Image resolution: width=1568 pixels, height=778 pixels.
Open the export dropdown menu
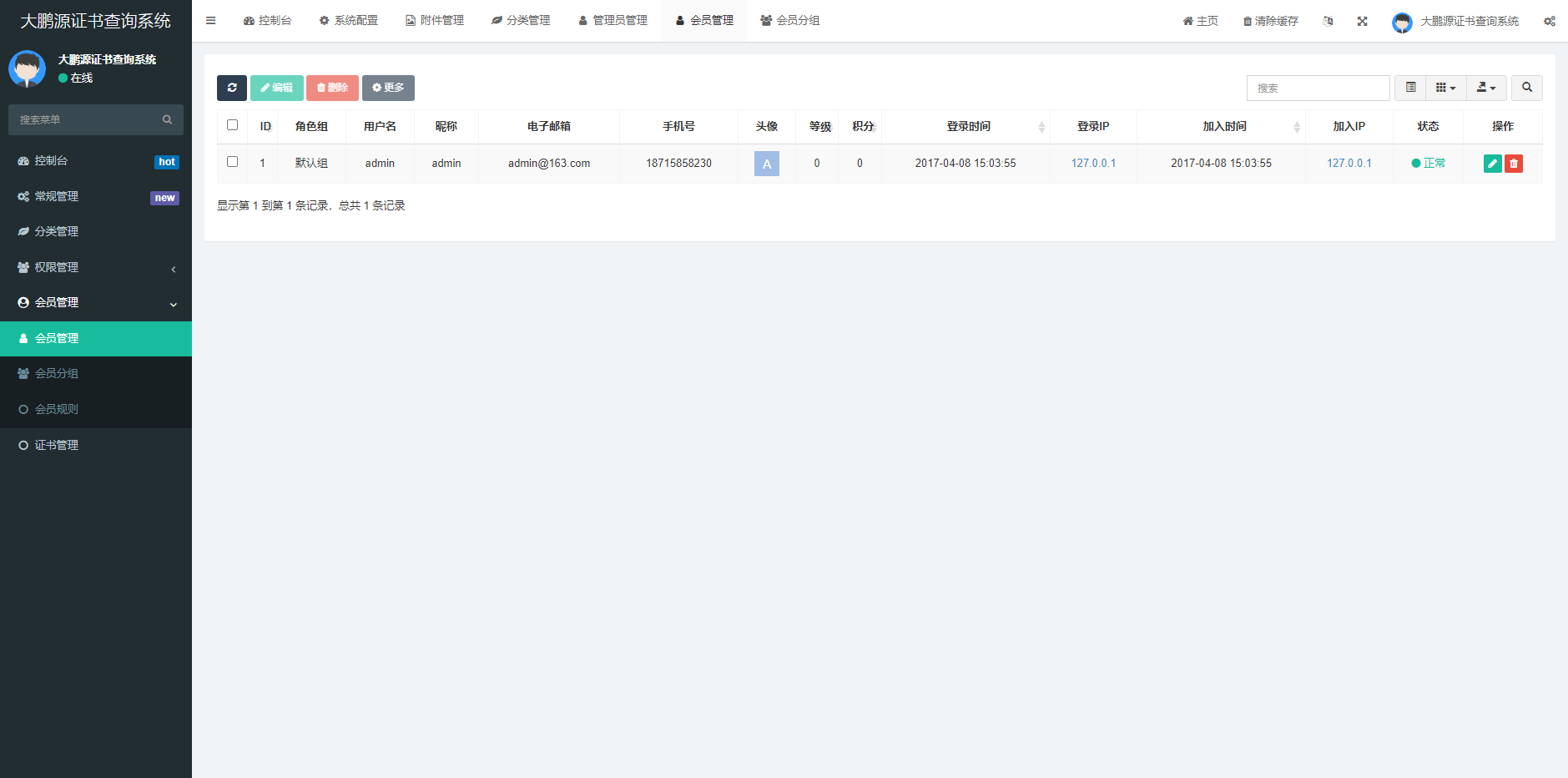1486,88
